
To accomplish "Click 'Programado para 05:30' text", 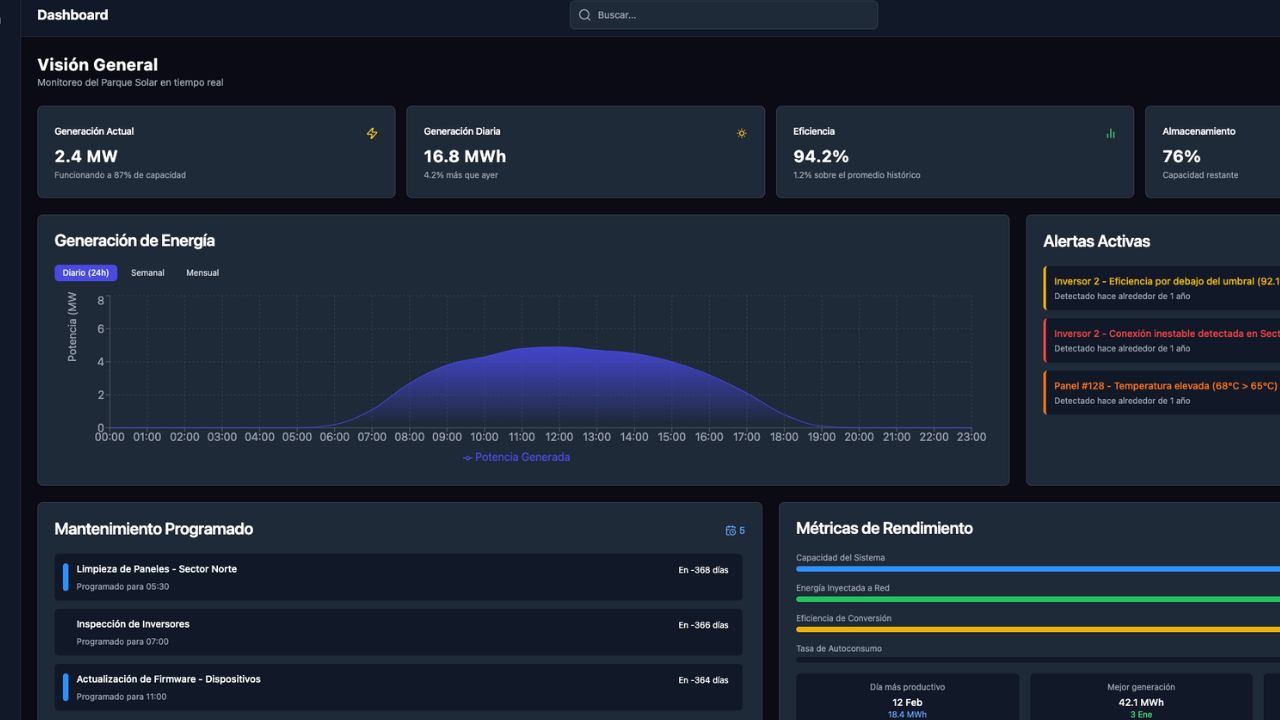I will pos(123,587).
